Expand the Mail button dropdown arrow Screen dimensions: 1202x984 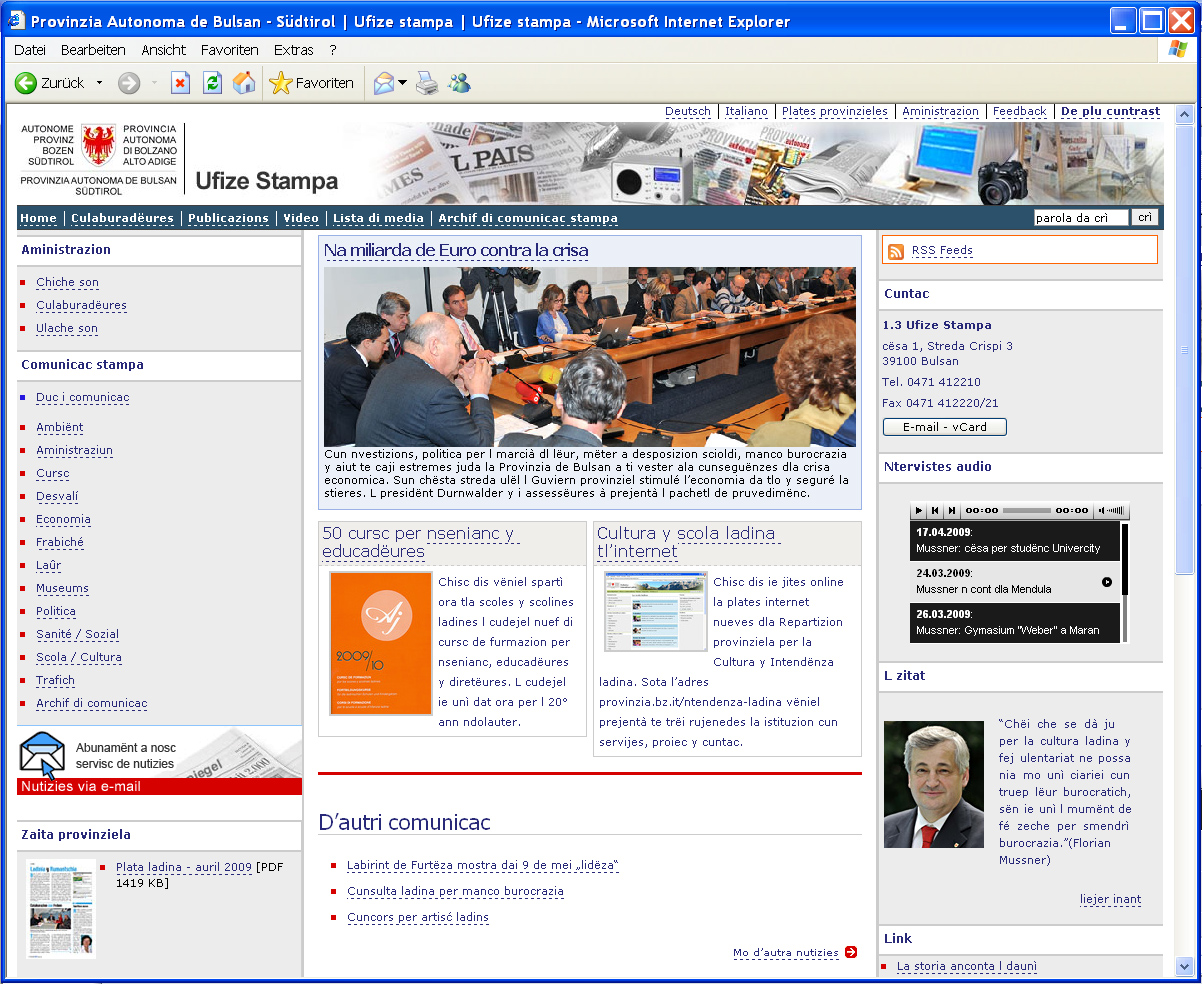click(402, 84)
